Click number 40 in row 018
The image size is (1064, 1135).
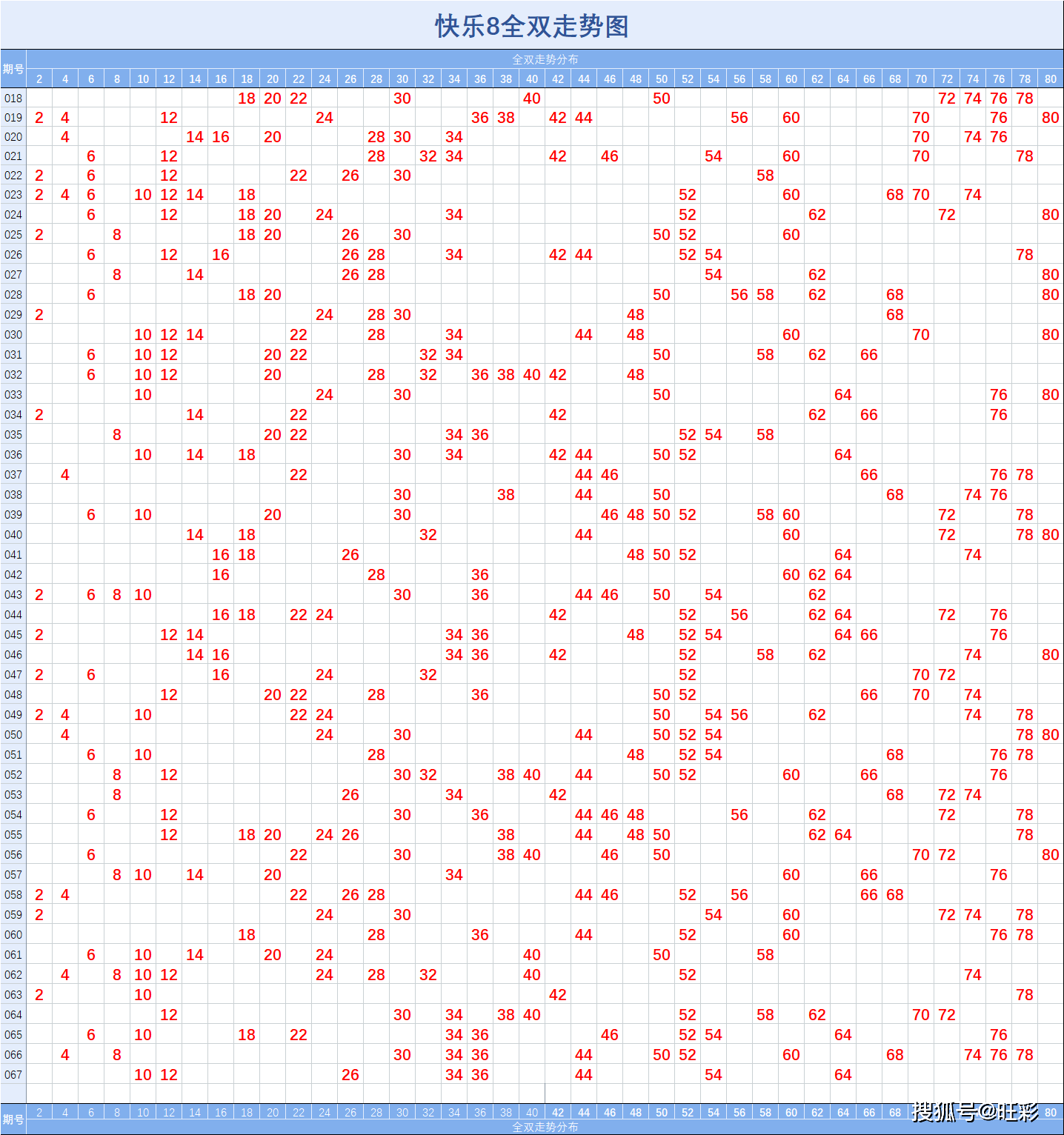click(x=532, y=99)
